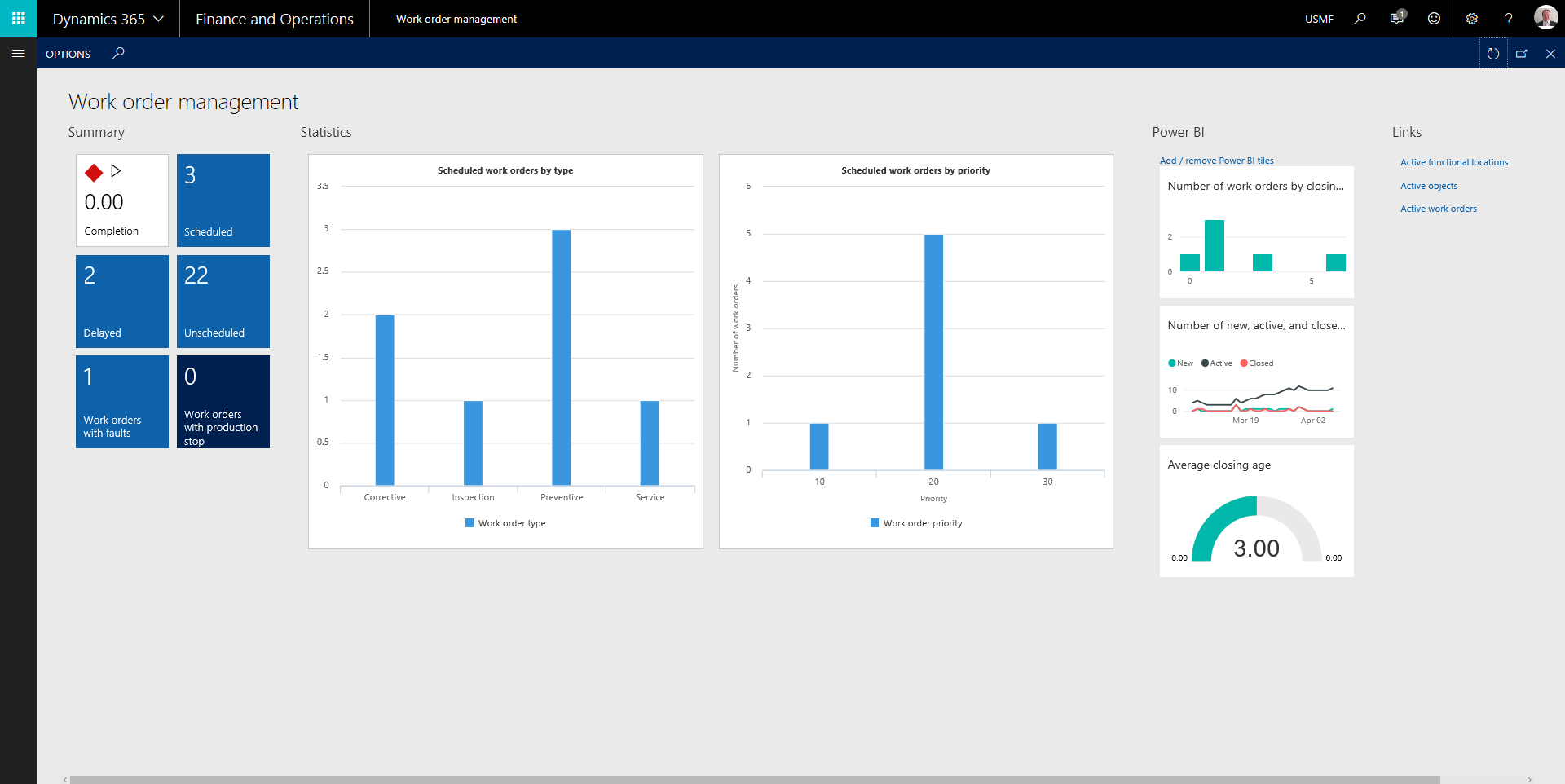The height and width of the screenshot is (784, 1565).
Task: Click Add / remove Power BI tiles
Action: coord(1216,161)
